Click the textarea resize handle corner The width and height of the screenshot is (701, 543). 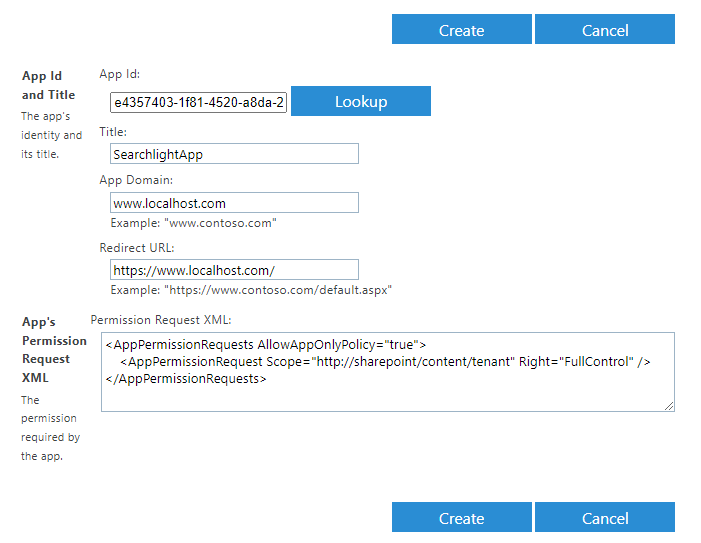pos(669,406)
